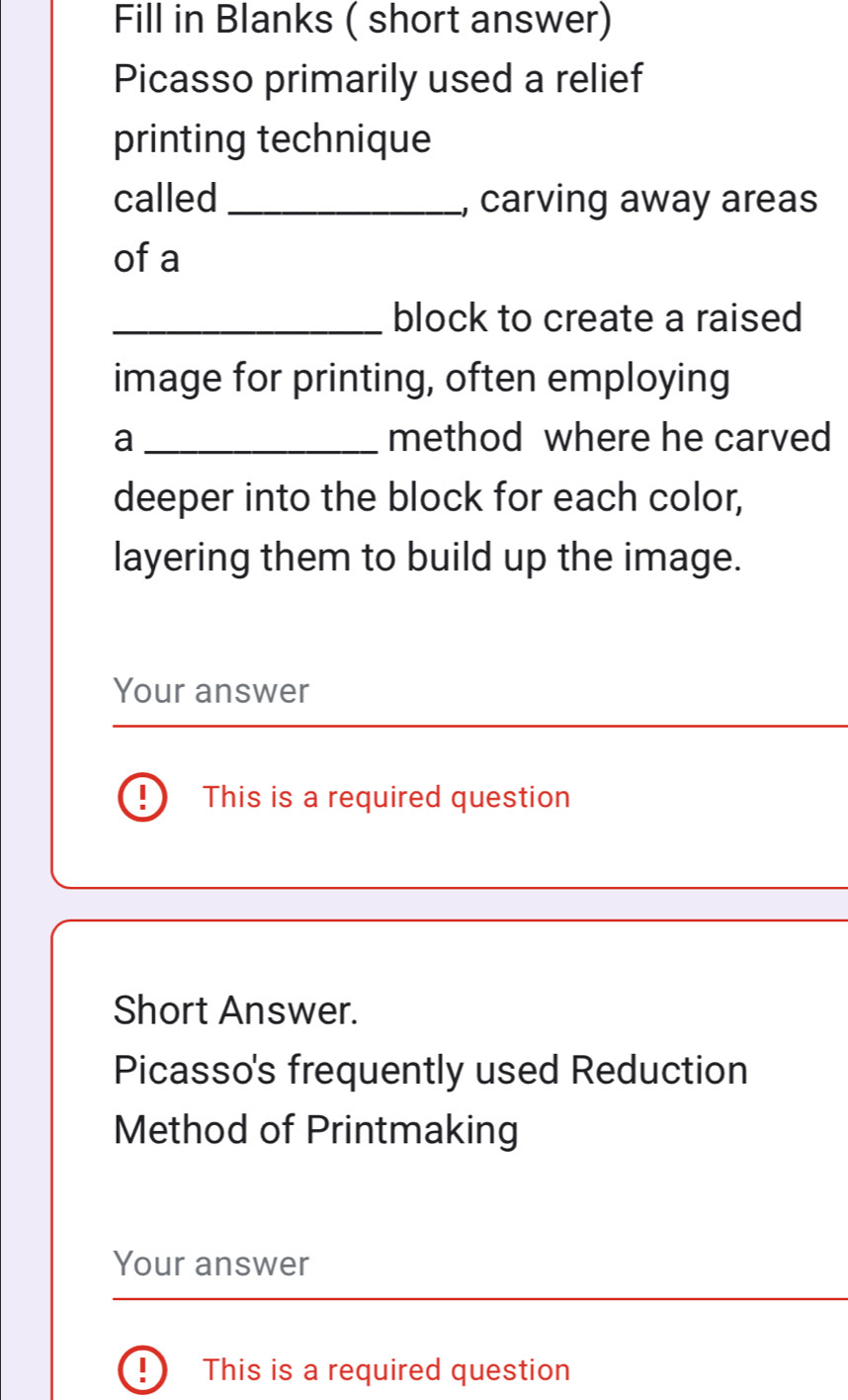The image size is (848, 1400).
Task: Select the 'Short Answer.' question title
Action: coord(237,1010)
